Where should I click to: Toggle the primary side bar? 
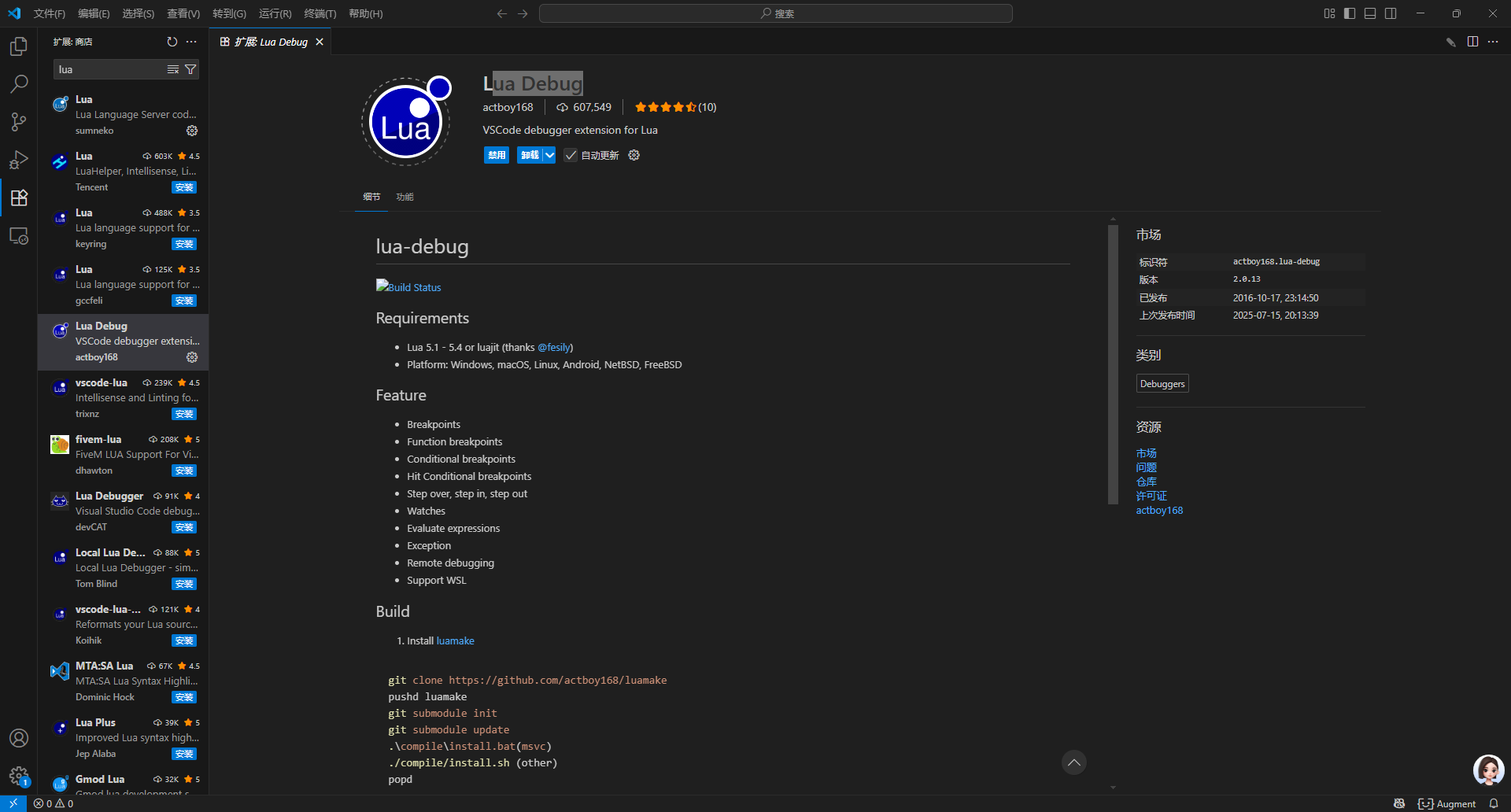(x=1350, y=13)
